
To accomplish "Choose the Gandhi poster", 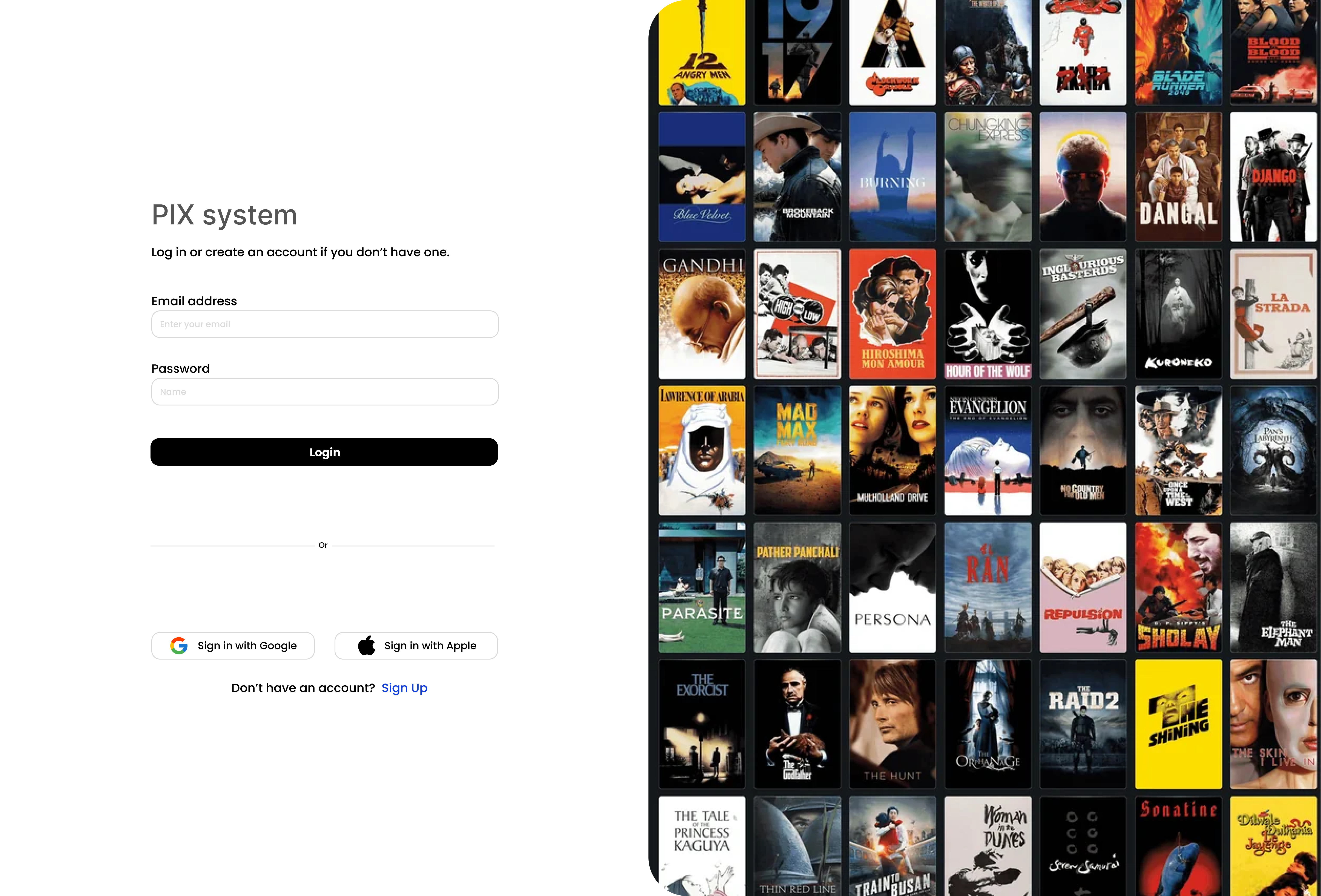I will (702, 314).
